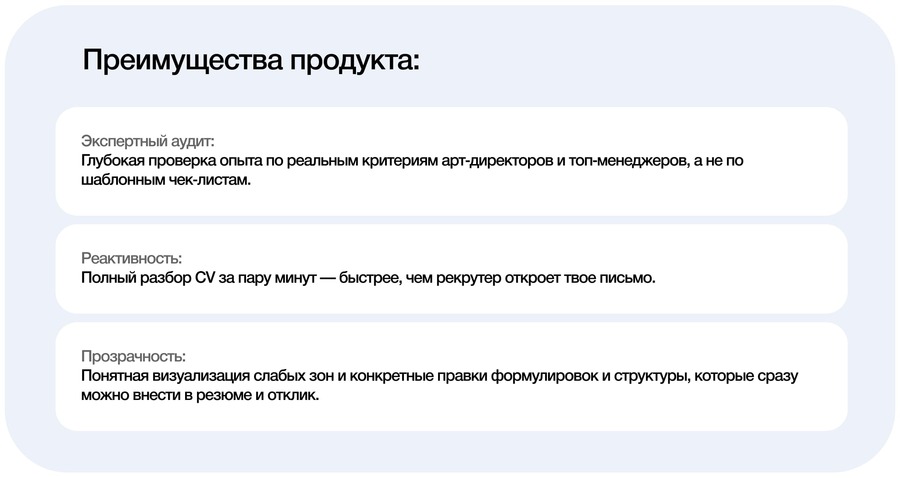Image resolution: width=900 pixels, height=478 pixels.
Task: Select the "Прозрачность:" card label
Action: [133, 356]
